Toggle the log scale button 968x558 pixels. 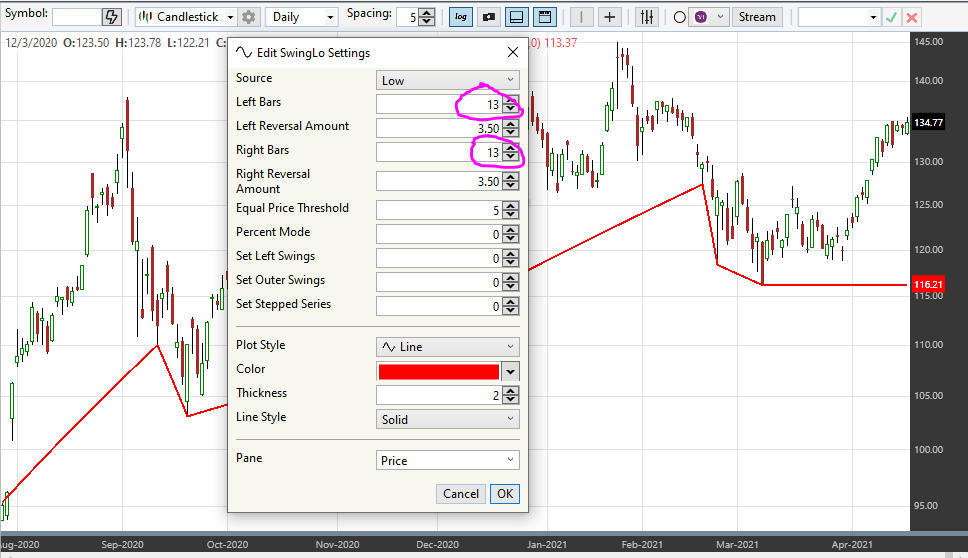pos(461,17)
